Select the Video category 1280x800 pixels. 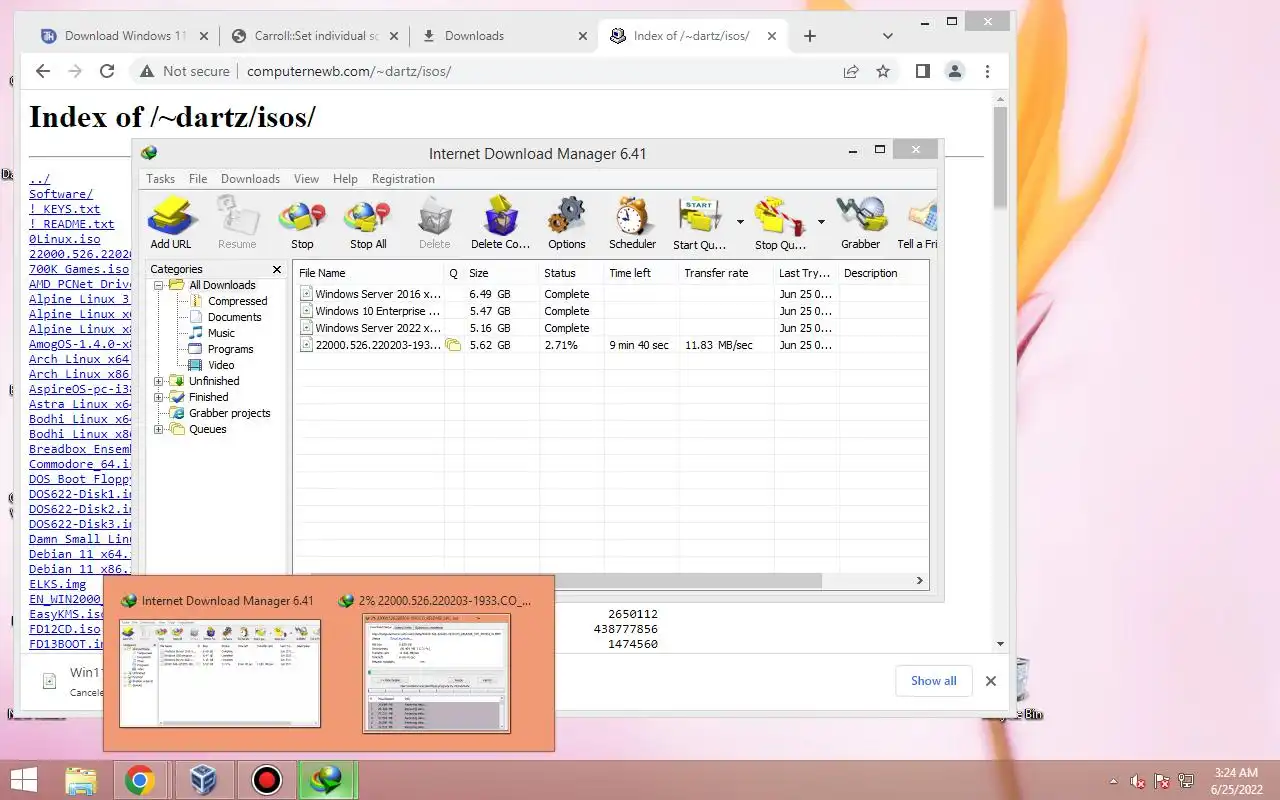coord(221,365)
